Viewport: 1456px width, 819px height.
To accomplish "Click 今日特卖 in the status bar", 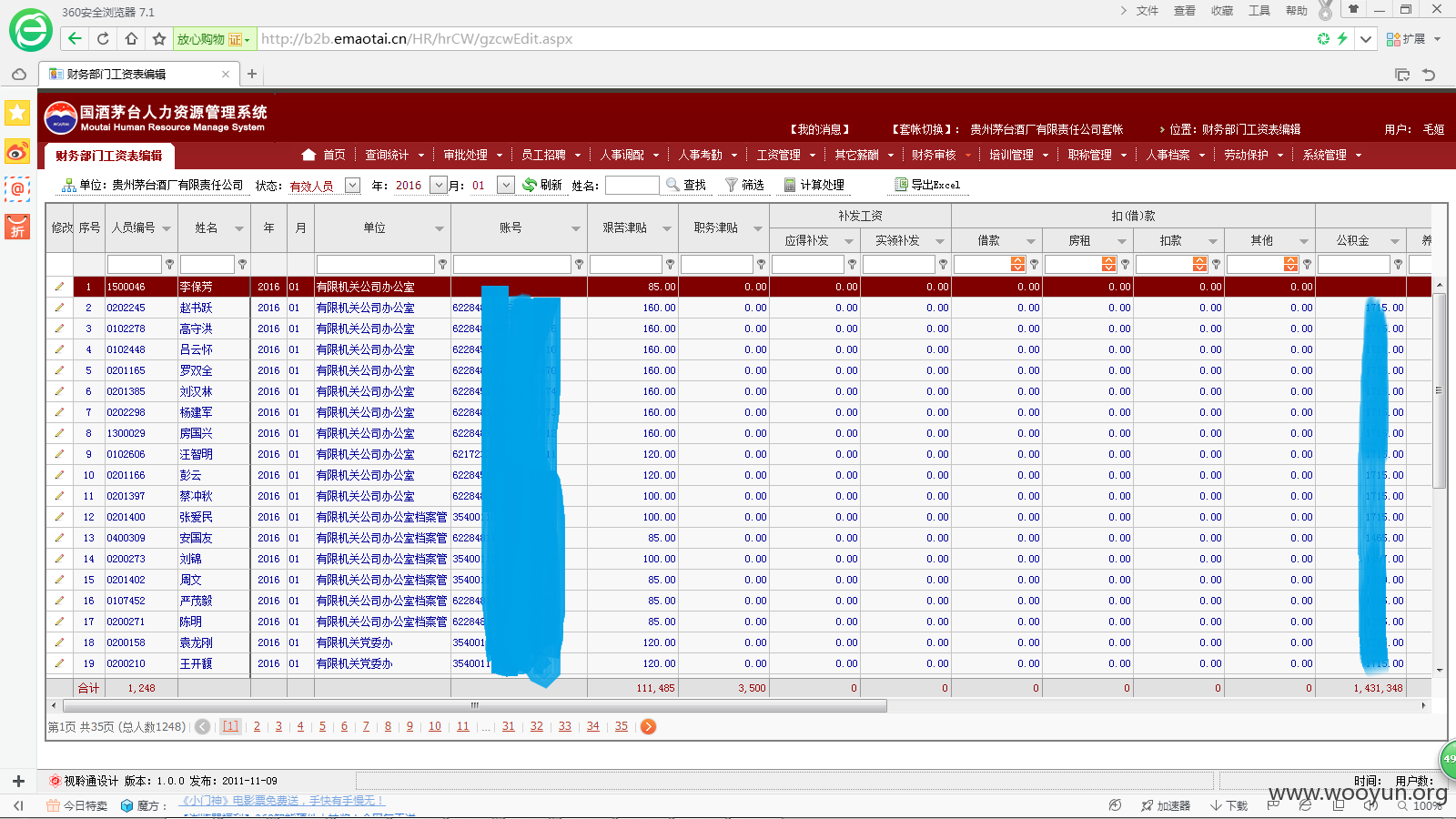I will click(78, 805).
